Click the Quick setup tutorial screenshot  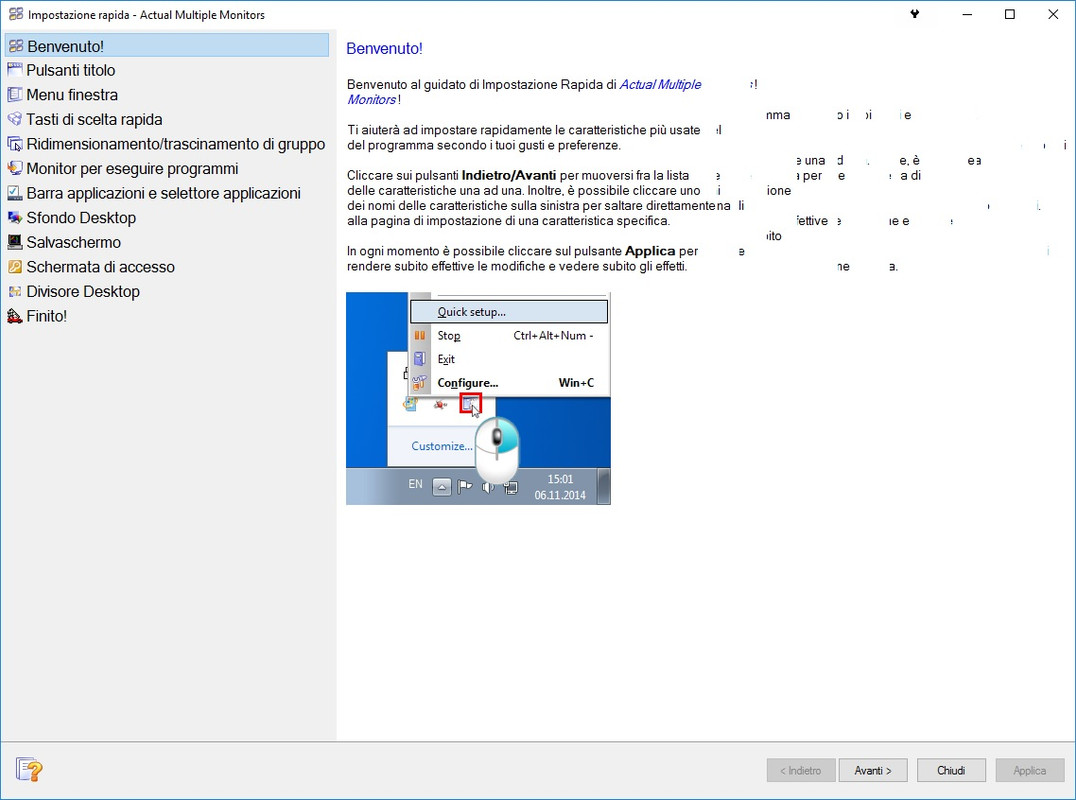[x=478, y=399]
